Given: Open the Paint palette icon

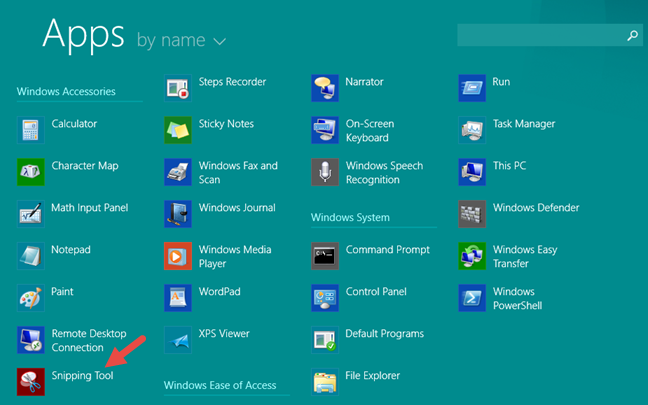Looking at the screenshot, I should click(31, 298).
